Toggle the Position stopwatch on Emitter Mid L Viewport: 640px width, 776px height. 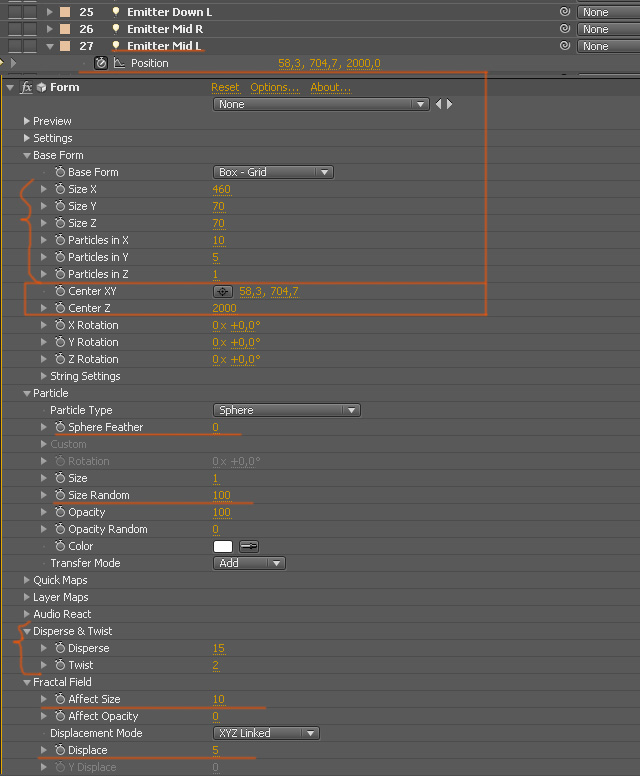(x=101, y=63)
